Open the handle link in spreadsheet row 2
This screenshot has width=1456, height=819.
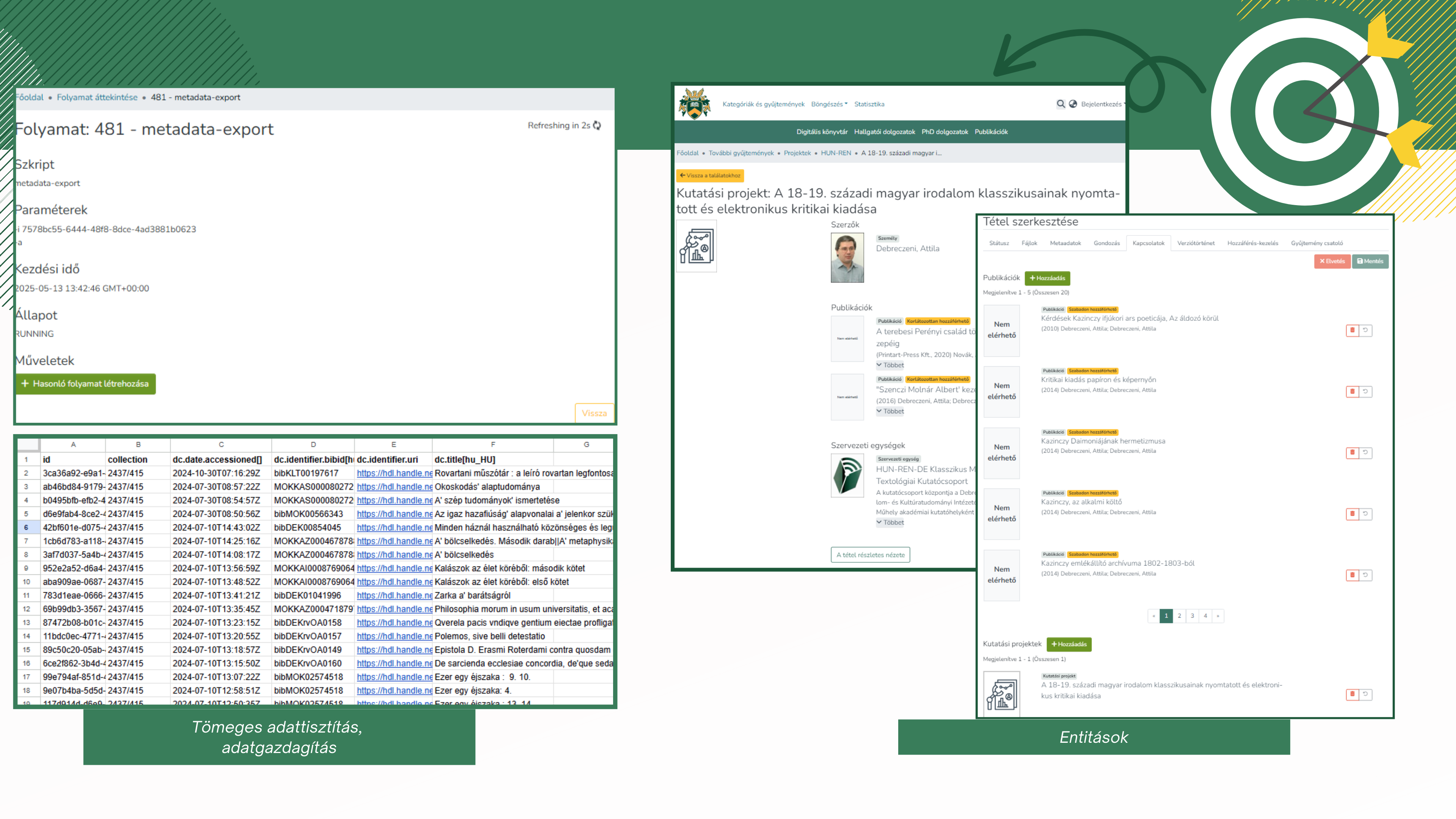[x=394, y=473]
